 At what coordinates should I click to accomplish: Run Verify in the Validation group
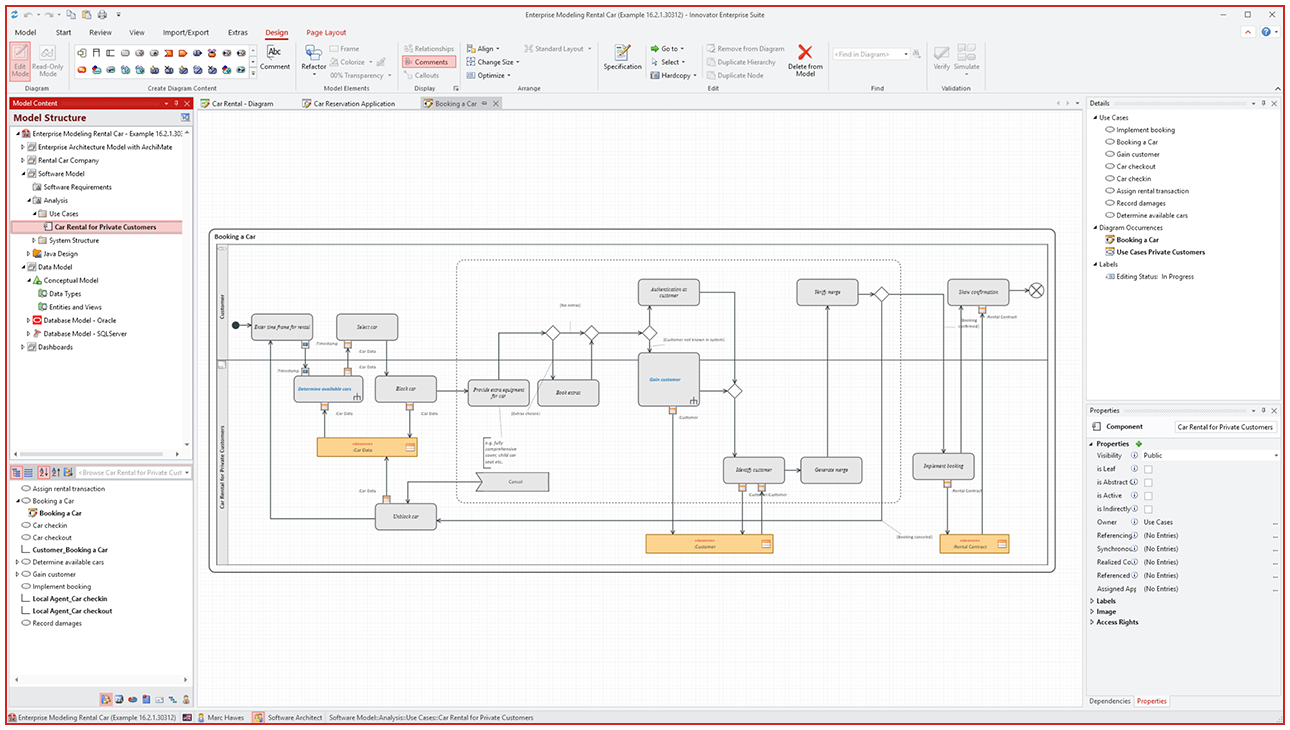coord(939,58)
